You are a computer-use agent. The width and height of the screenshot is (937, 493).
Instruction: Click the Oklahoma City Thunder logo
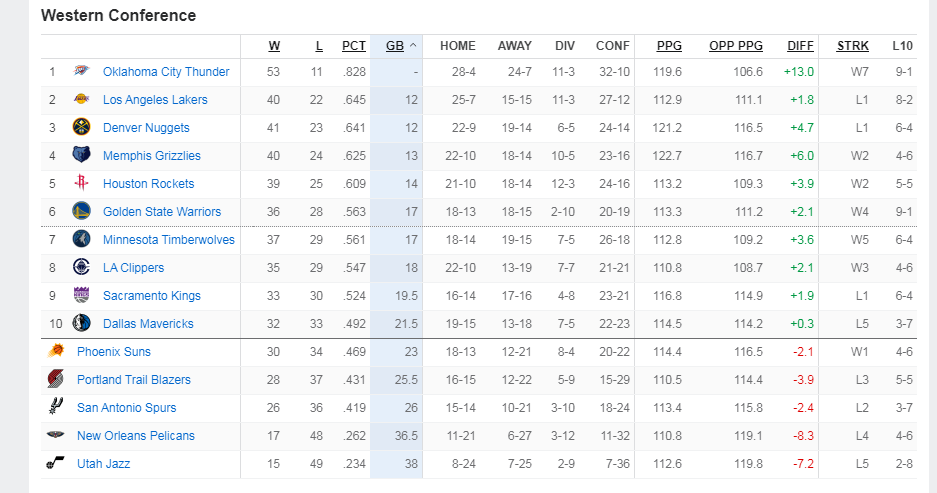tap(81, 71)
